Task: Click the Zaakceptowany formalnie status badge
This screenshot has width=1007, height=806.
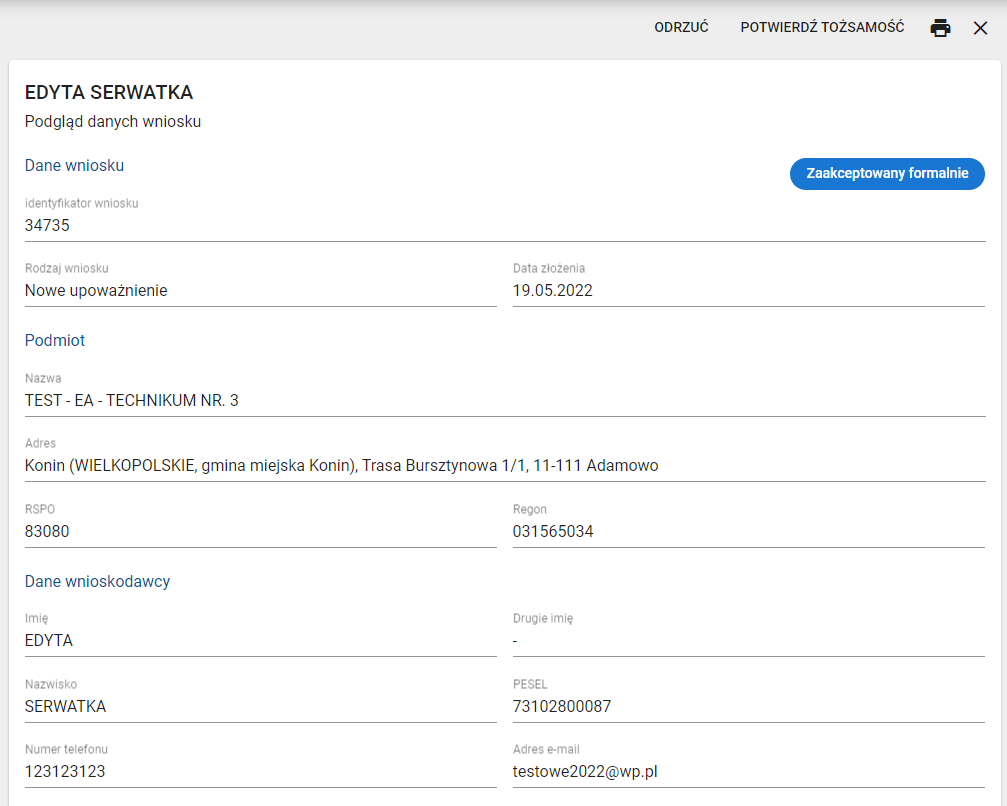Action: click(887, 173)
